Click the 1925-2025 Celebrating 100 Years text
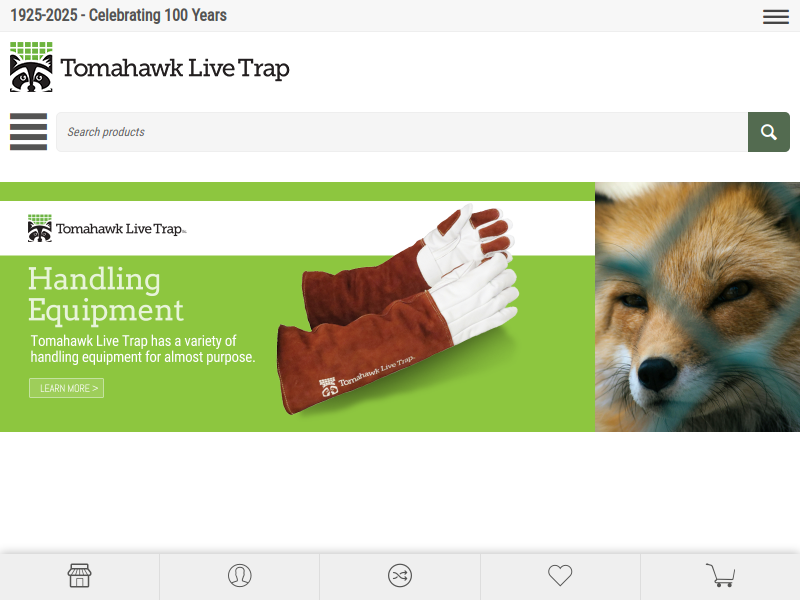800x600 pixels. click(118, 15)
